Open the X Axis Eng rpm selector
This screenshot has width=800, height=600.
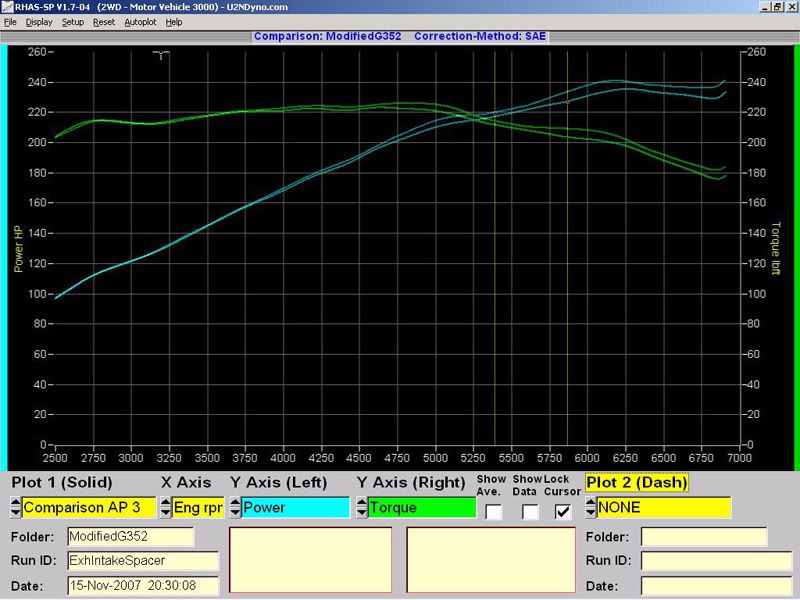[x=197, y=507]
